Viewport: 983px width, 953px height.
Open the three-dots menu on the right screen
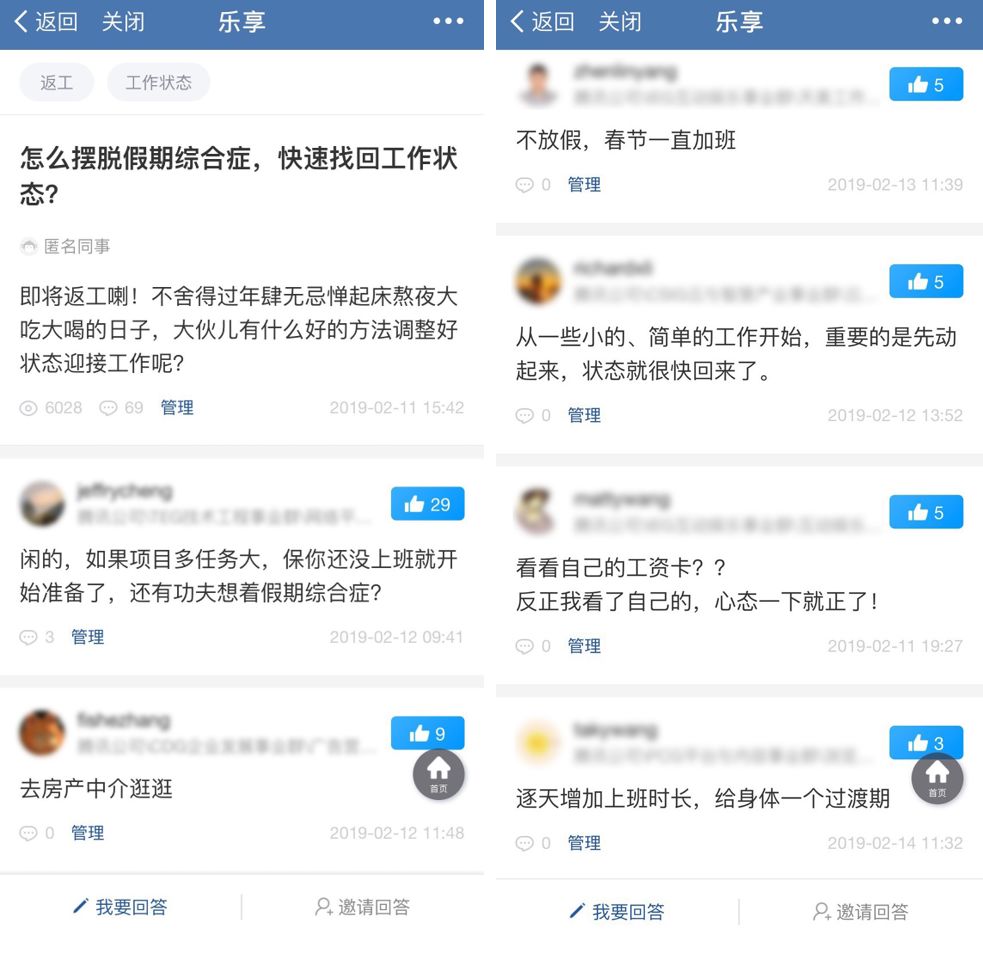click(x=947, y=21)
